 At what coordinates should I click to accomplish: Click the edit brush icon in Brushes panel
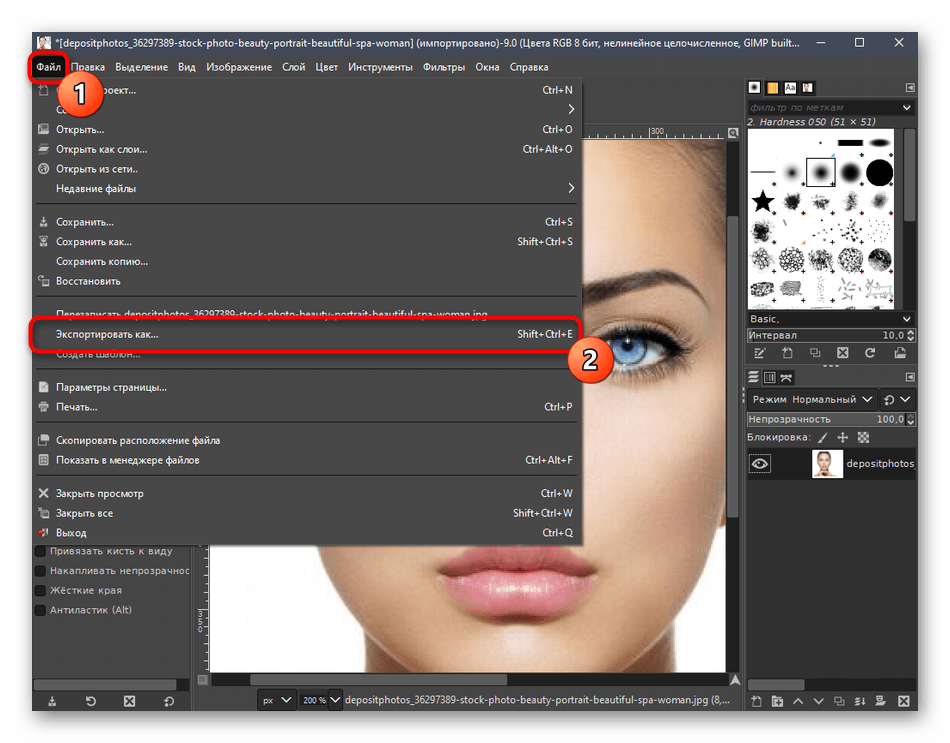point(760,353)
